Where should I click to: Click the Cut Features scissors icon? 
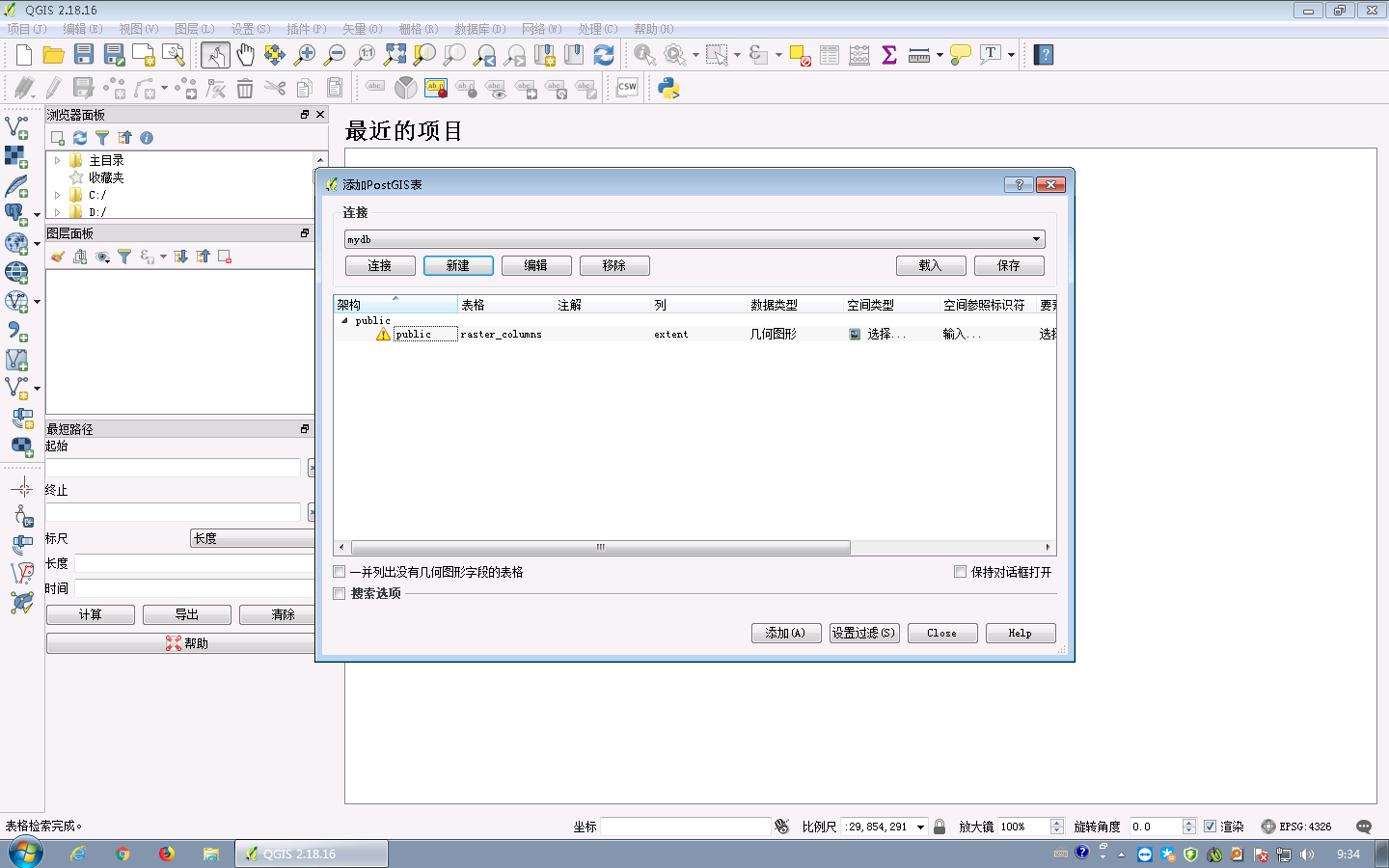point(275,89)
